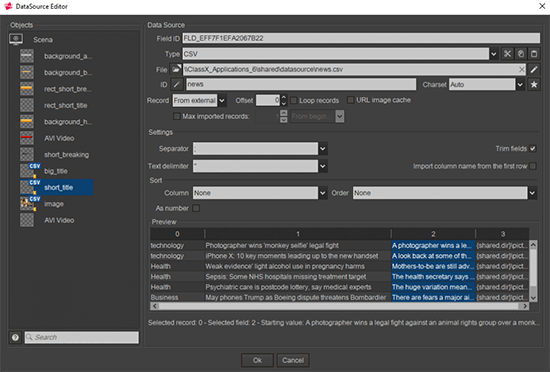Click the star icon next to Charset

point(534,84)
